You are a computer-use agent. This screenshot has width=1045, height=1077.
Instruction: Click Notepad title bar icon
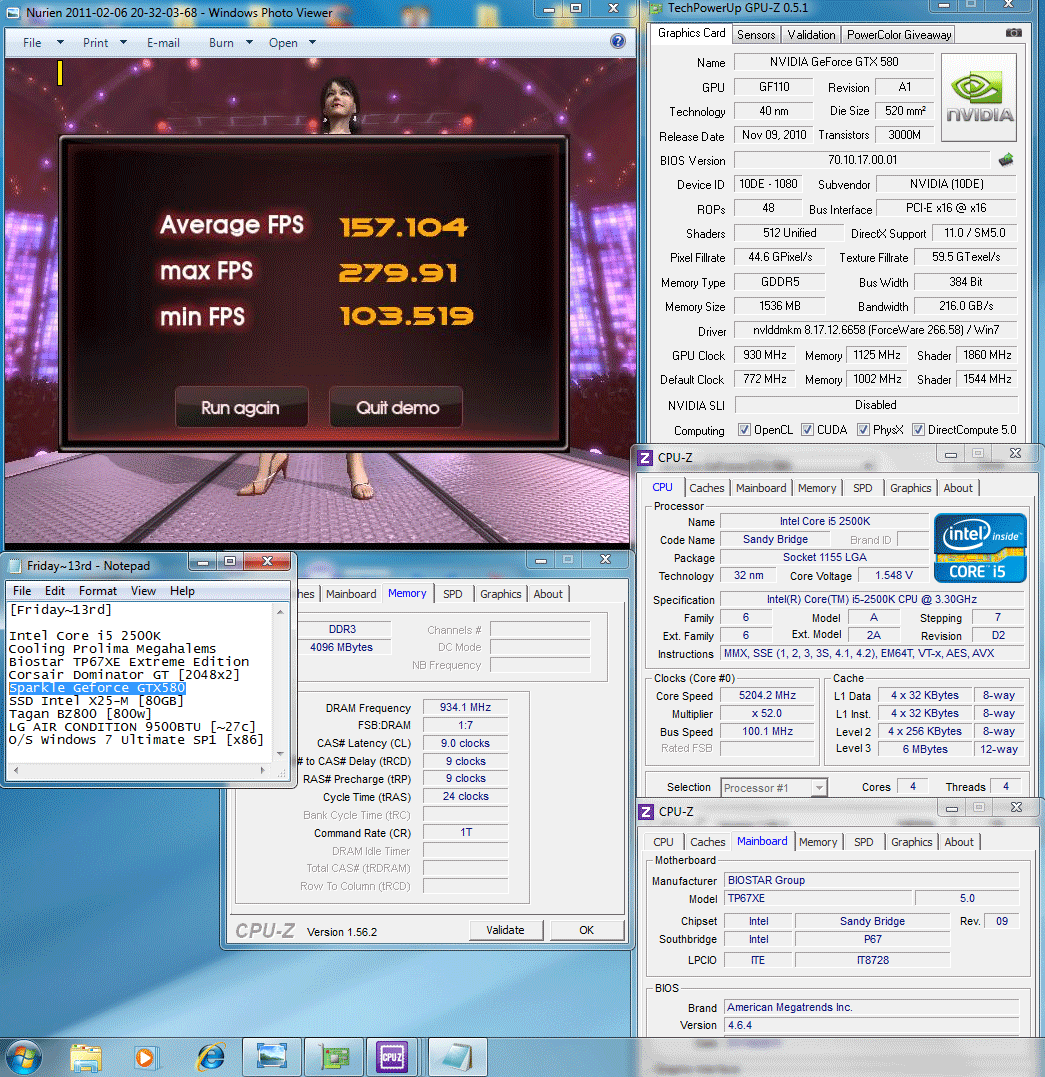pyautogui.click(x=15, y=566)
